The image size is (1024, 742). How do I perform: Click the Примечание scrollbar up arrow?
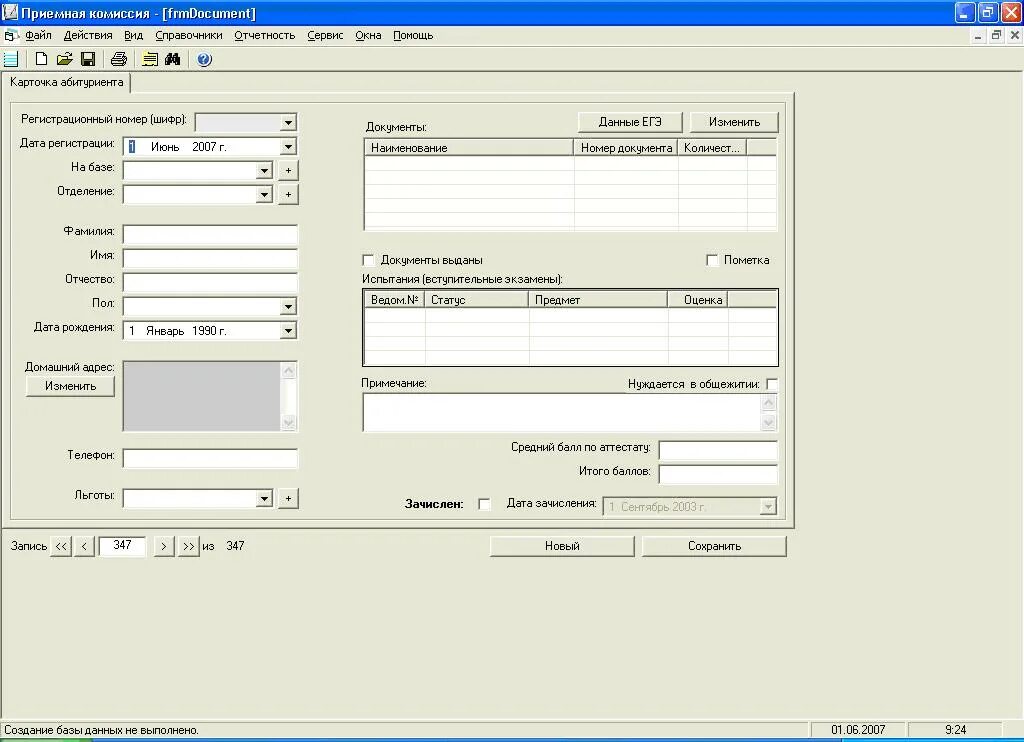pos(769,403)
